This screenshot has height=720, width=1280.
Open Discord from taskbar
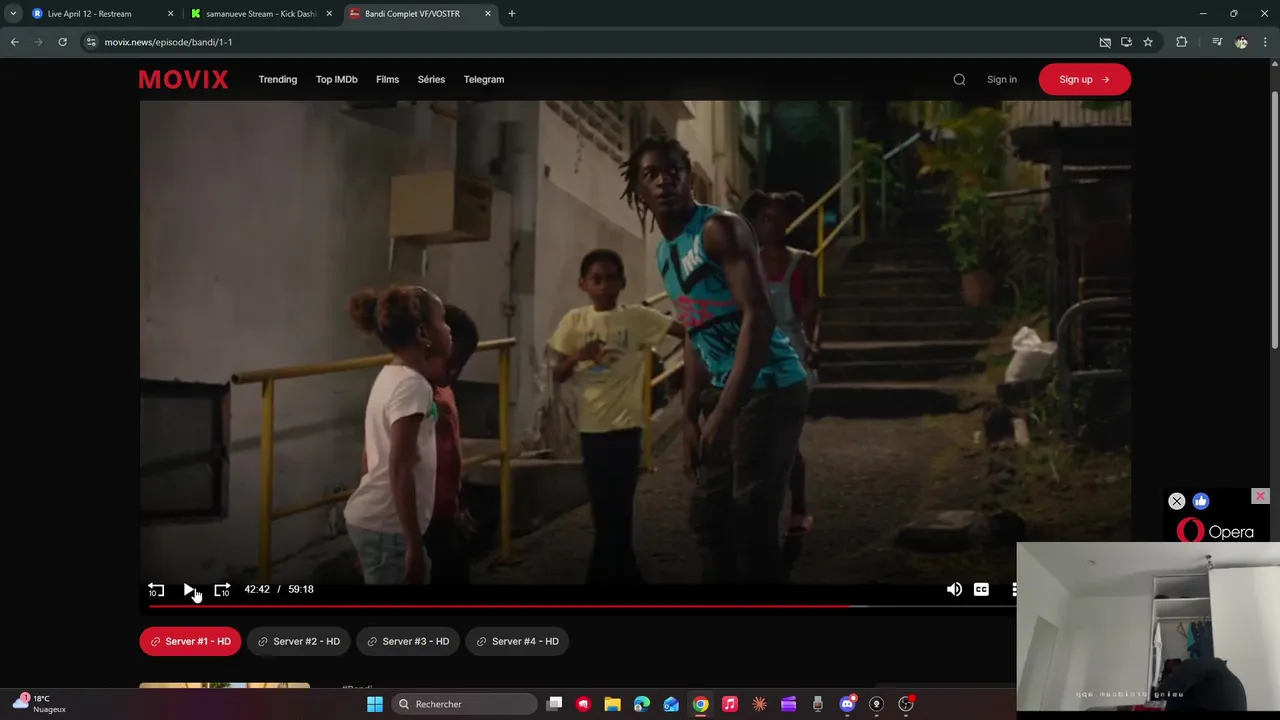click(848, 704)
